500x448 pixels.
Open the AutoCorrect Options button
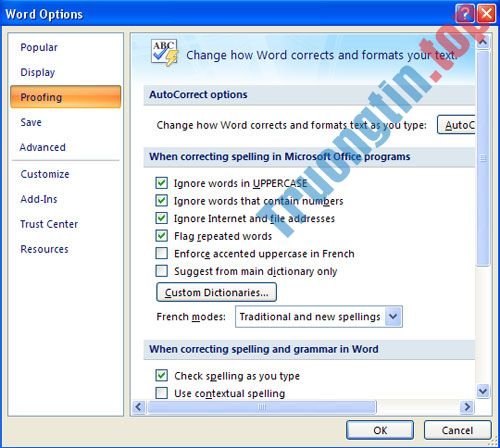coord(456,125)
